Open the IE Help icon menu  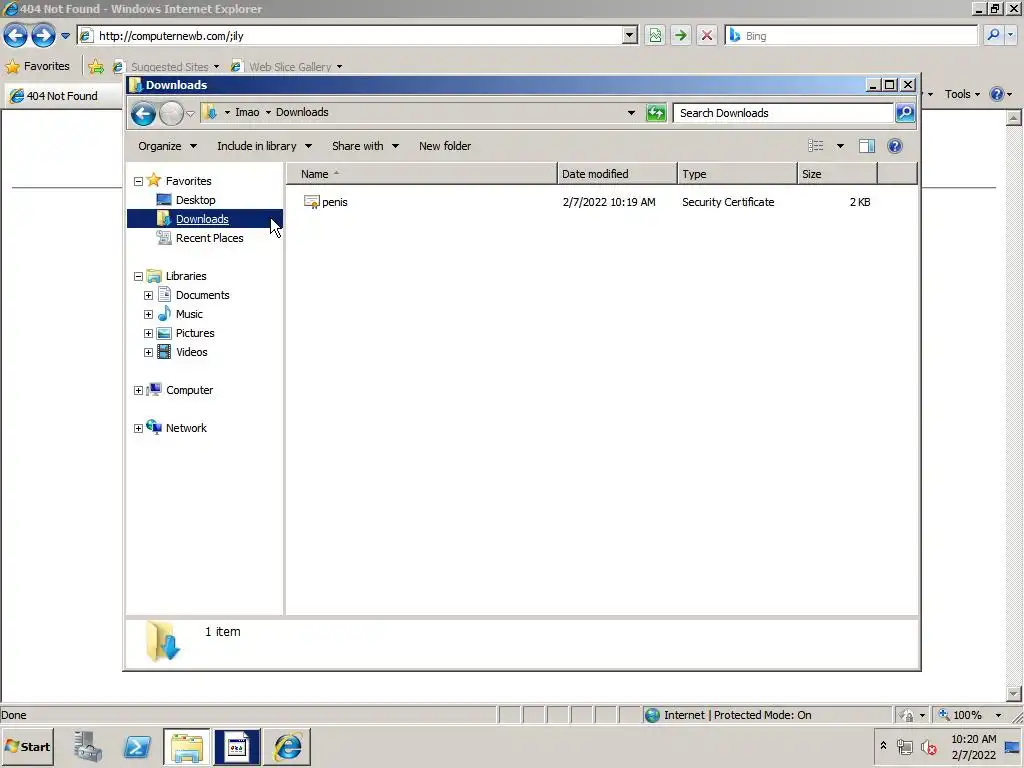click(1000, 95)
